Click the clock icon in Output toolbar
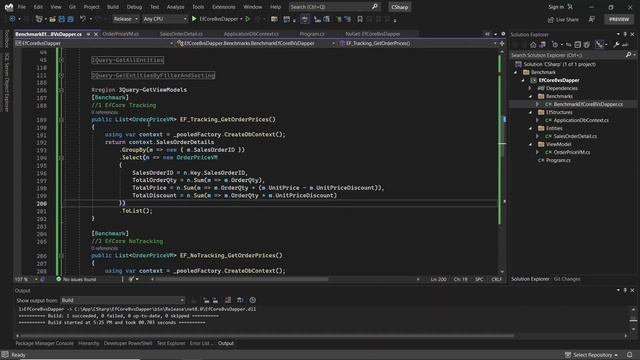Screen dimensions: 640x360 click(253, 300)
